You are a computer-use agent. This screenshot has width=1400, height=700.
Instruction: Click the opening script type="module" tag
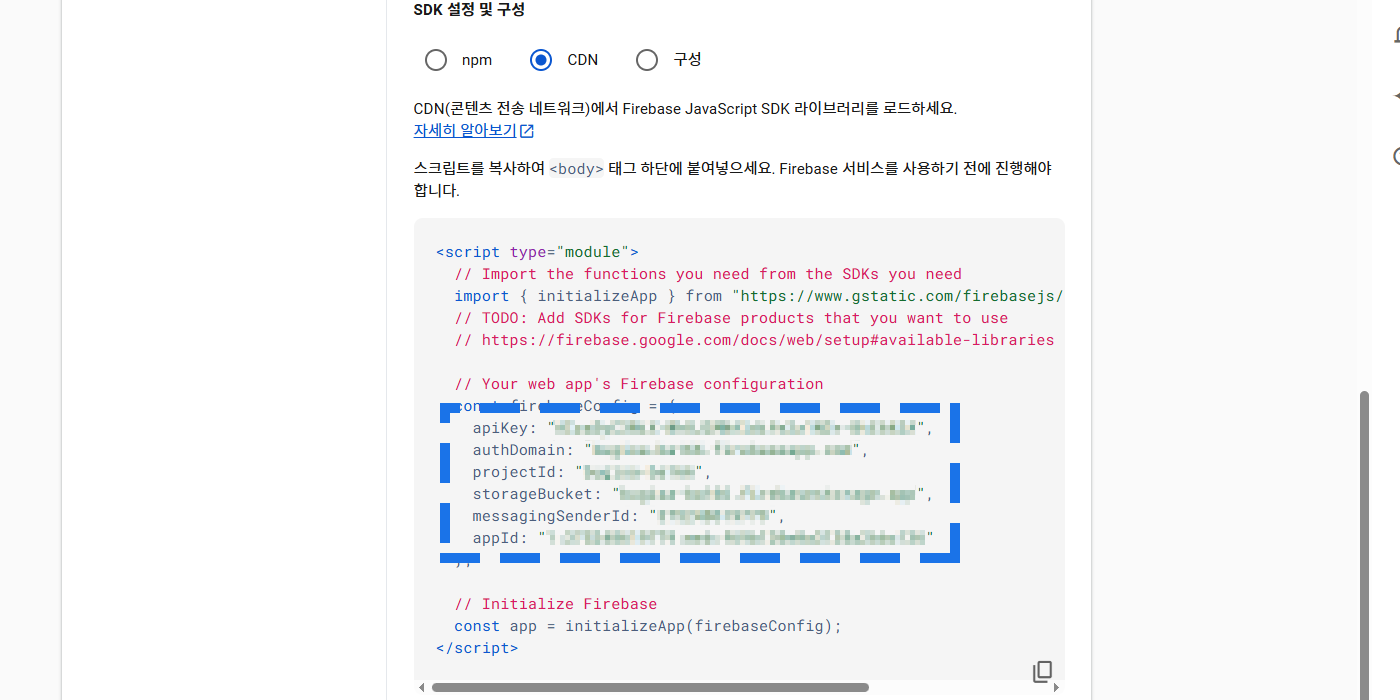(x=537, y=252)
